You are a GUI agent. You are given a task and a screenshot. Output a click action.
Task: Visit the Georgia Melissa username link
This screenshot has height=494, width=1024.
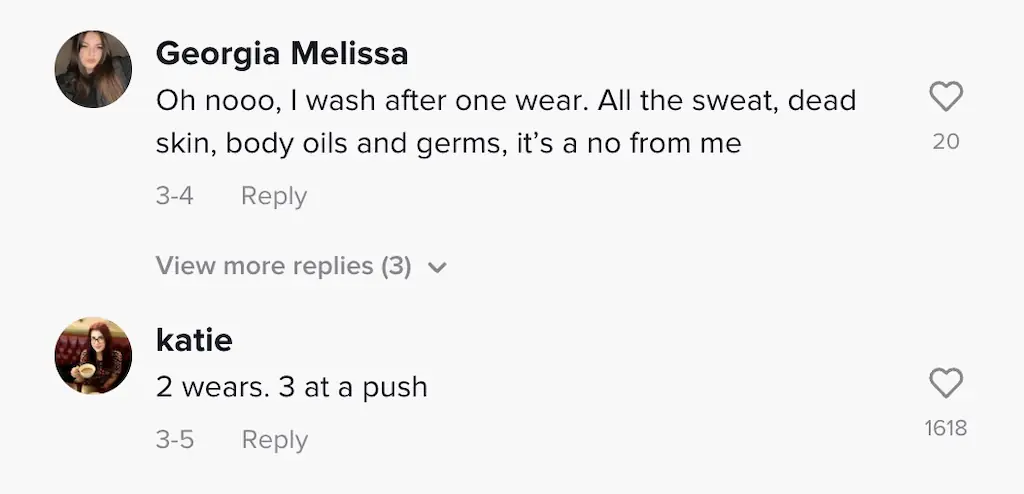click(x=282, y=54)
